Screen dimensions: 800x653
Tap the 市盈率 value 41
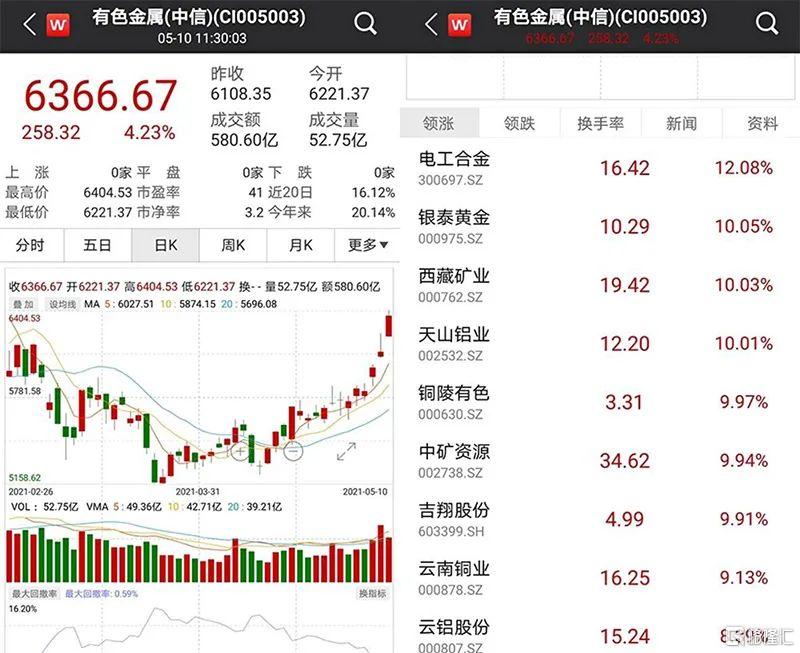(255, 192)
